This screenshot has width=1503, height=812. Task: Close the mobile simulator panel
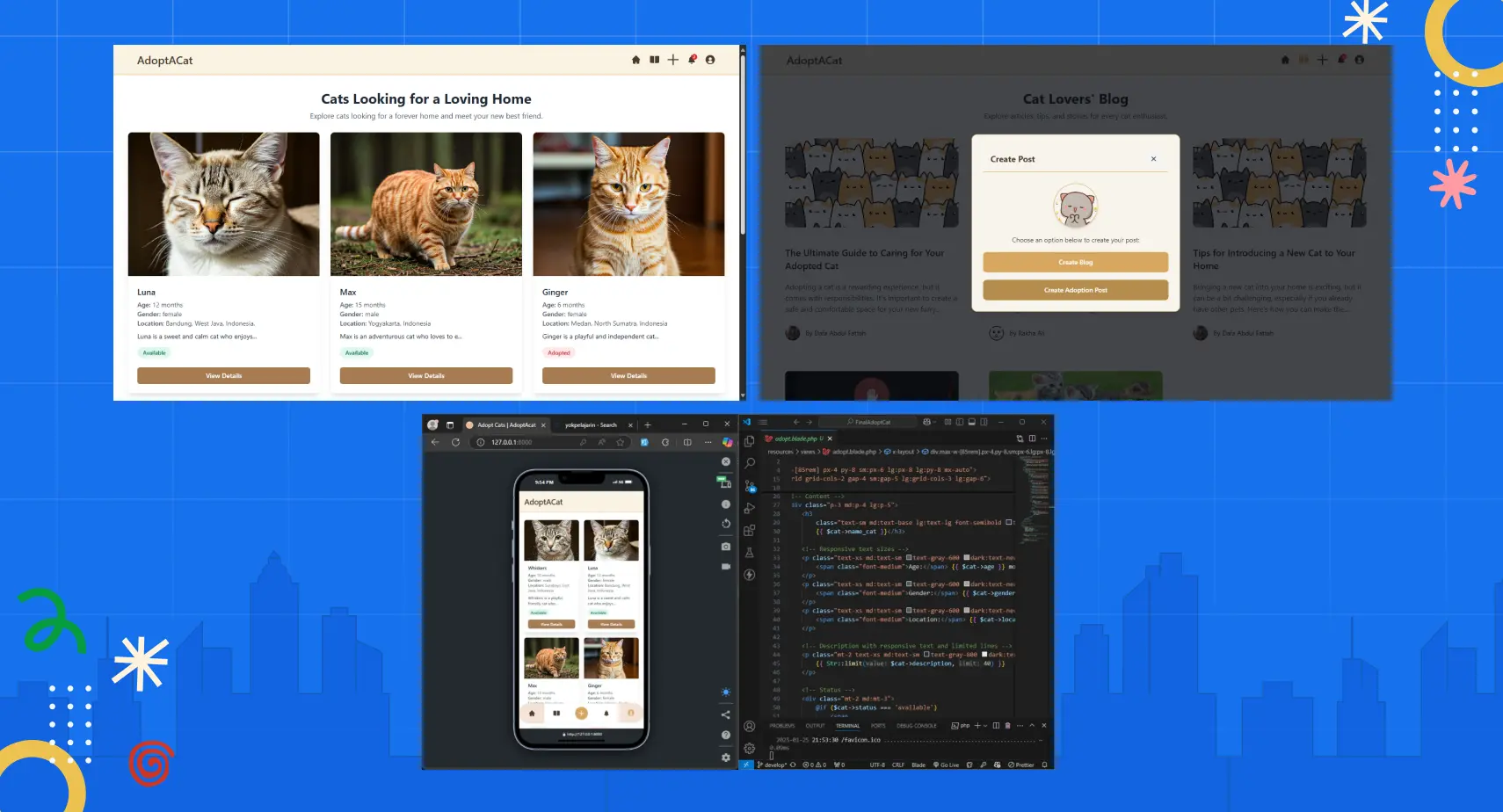pos(726,461)
